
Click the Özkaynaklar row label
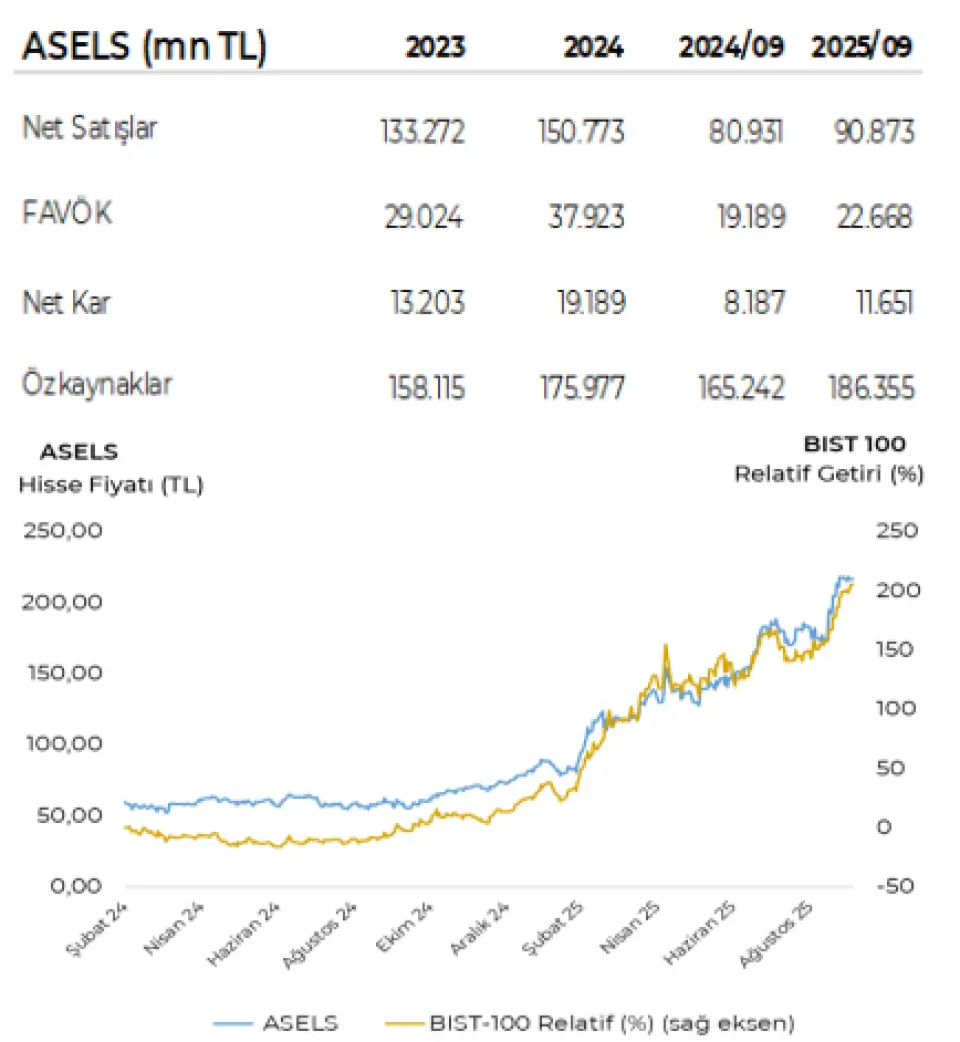tap(97, 385)
